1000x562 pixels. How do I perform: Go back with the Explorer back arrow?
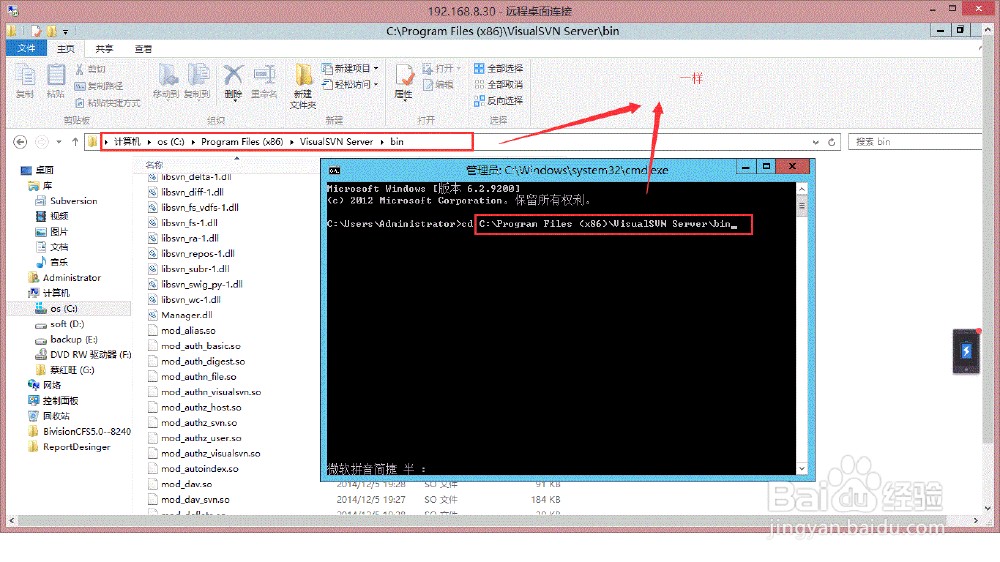tap(20, 142)
